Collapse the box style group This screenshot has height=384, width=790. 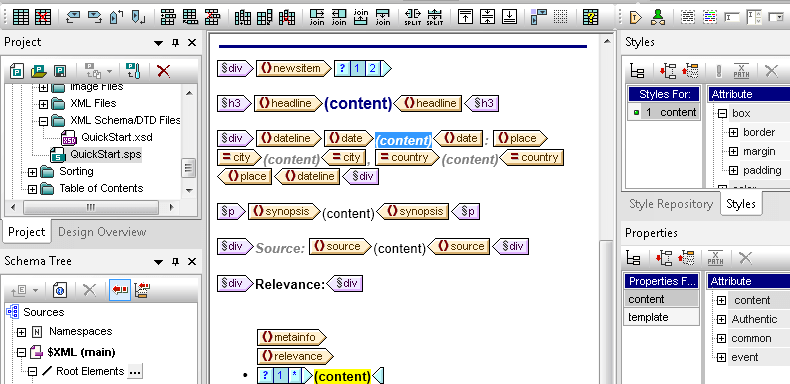(722, 113)
